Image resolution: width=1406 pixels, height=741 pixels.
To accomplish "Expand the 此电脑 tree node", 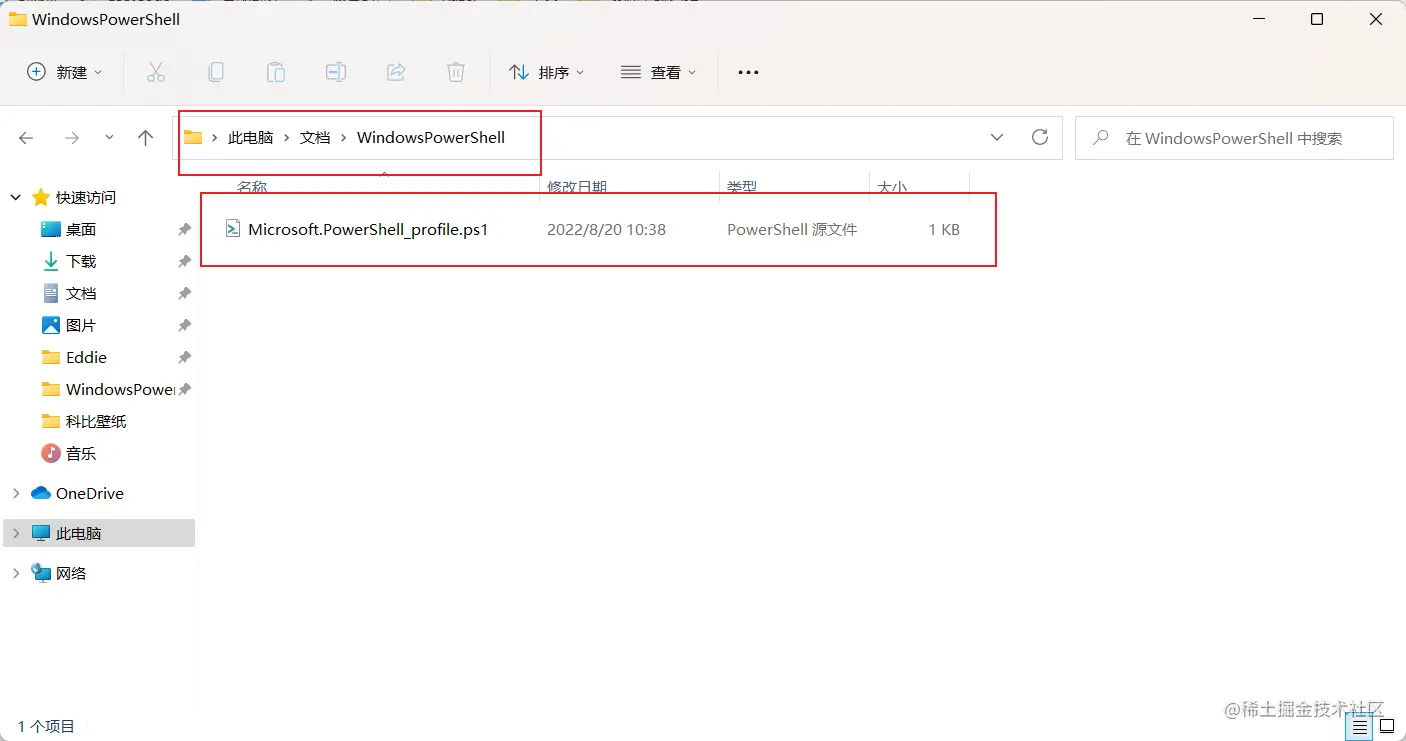I will tap(16, 533).
